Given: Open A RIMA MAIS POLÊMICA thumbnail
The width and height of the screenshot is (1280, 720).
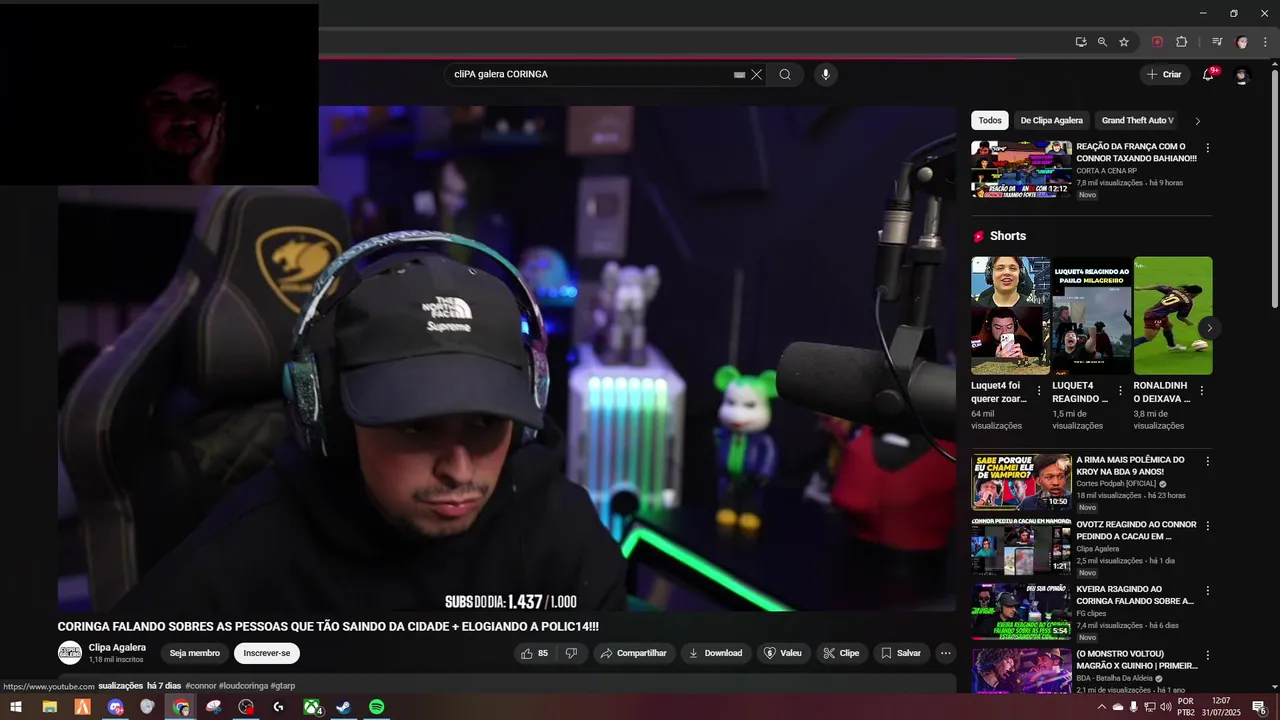Looking at the screenshot, I should (1021, 482).
